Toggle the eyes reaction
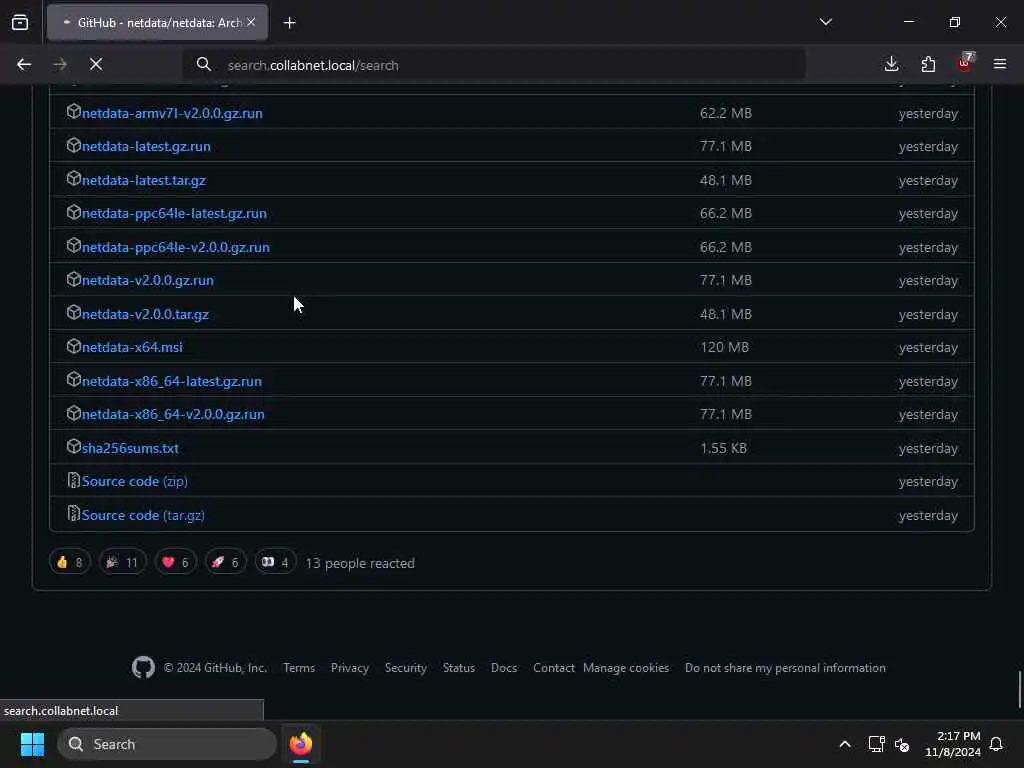This screenshot has height=768, width=1024. (276, 562)
